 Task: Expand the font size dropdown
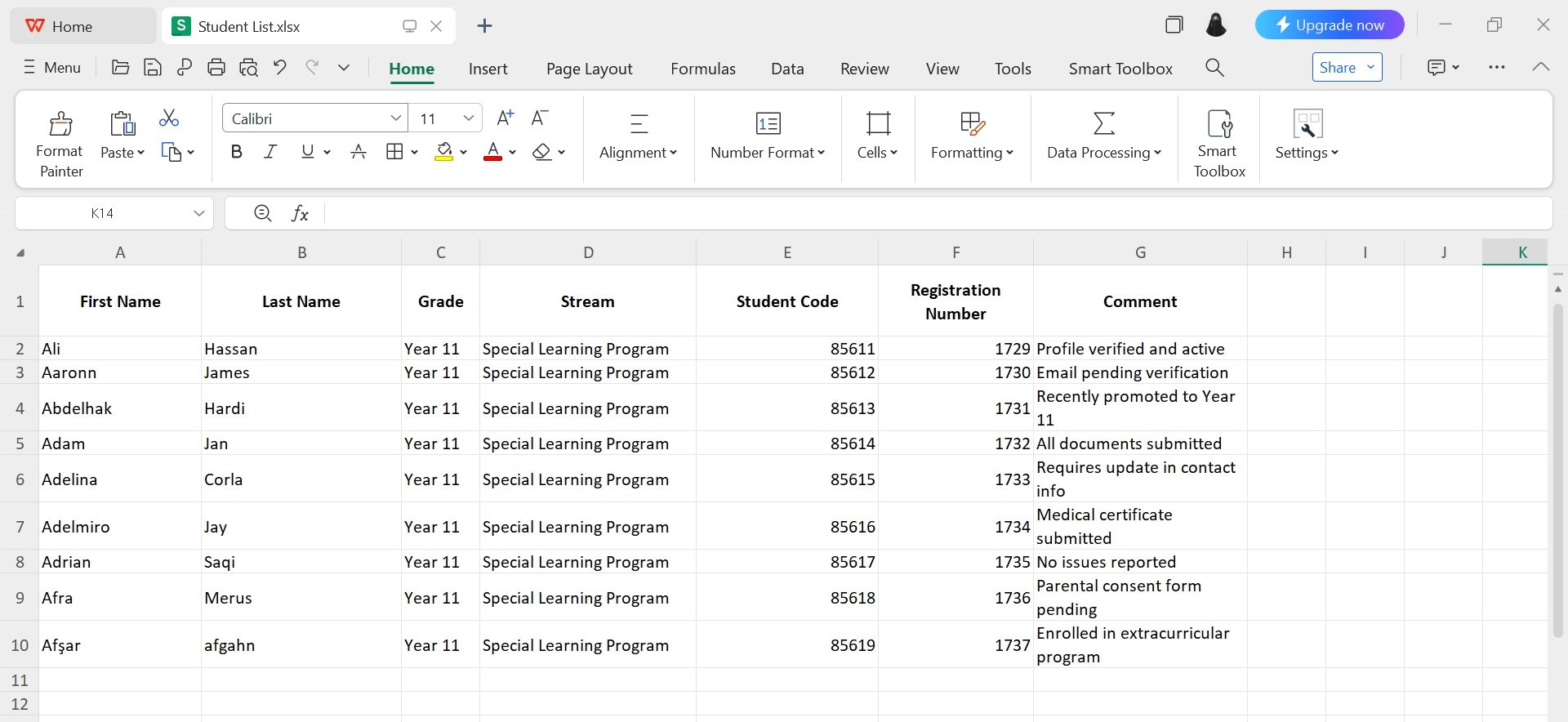click(x=469, y=118)
